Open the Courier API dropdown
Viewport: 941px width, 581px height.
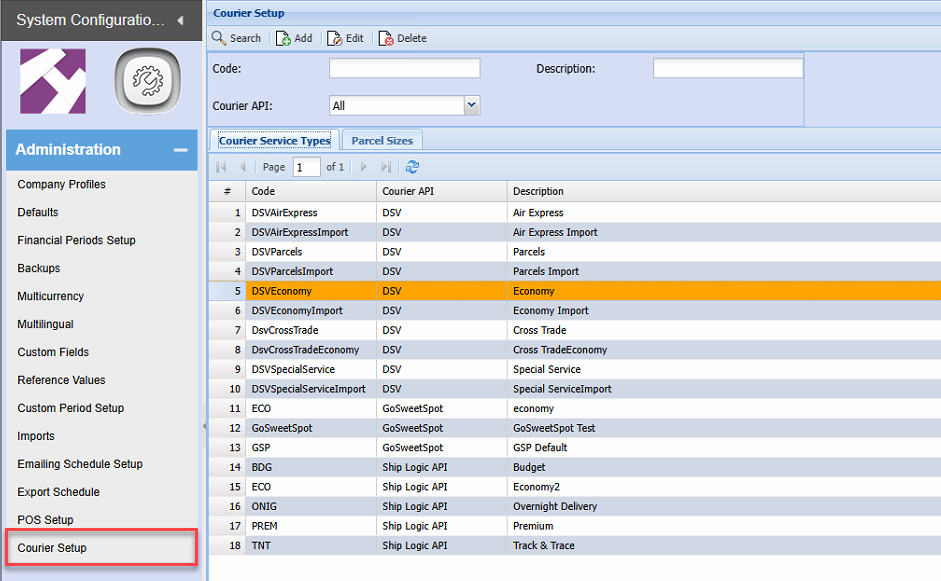pos(472,105)
